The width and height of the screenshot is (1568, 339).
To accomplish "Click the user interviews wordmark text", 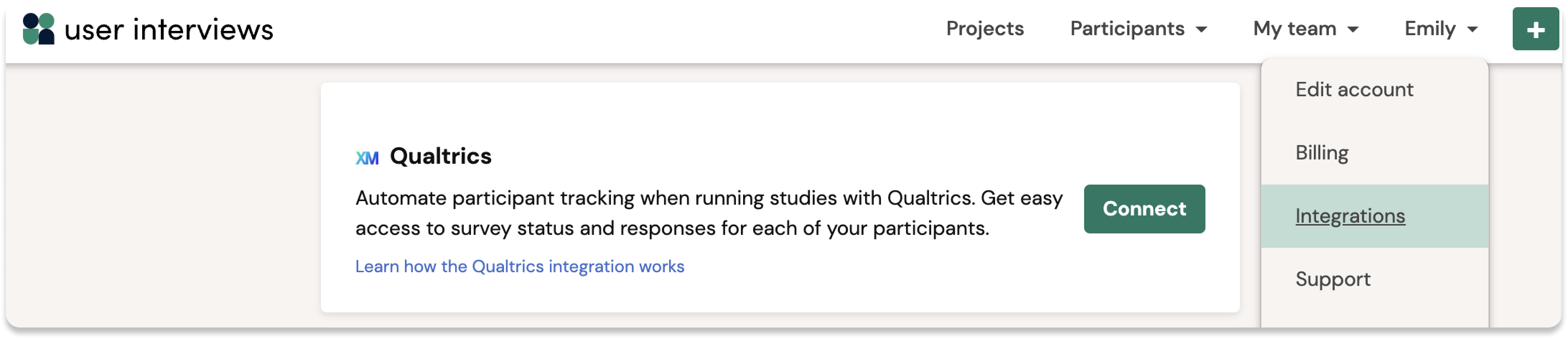I will 169,30.
